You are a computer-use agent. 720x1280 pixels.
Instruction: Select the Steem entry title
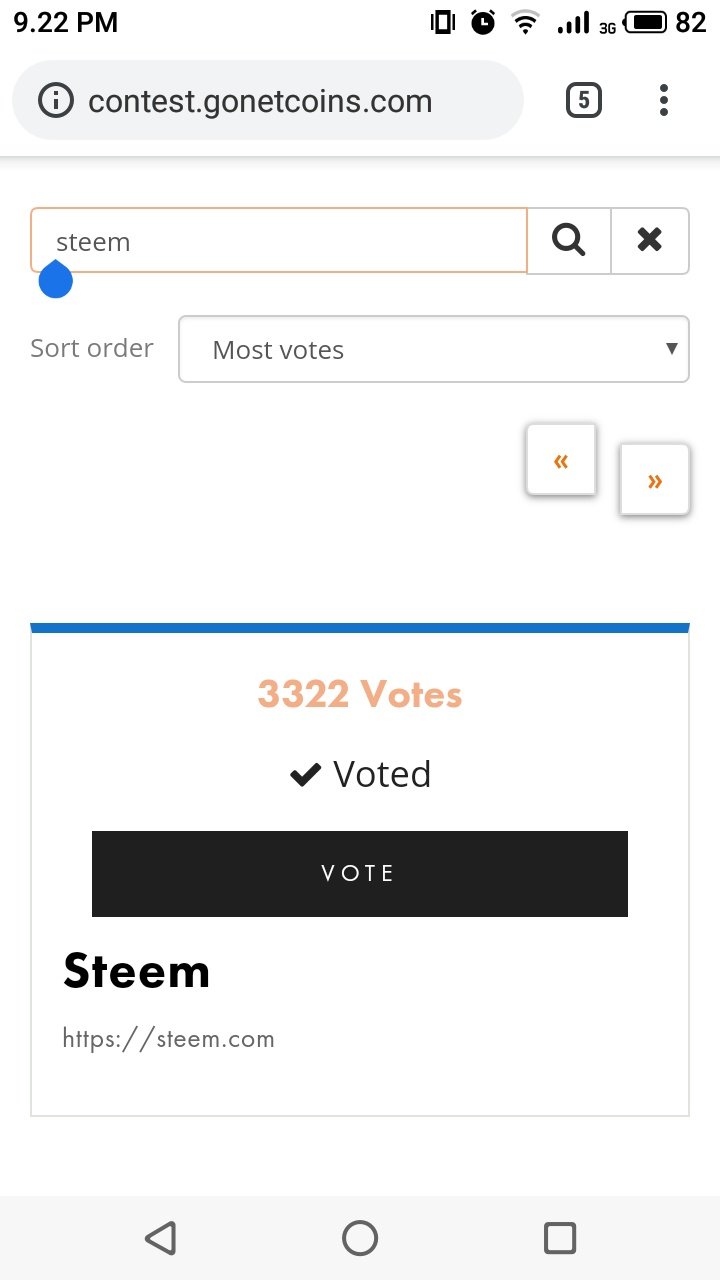point(136,971)
